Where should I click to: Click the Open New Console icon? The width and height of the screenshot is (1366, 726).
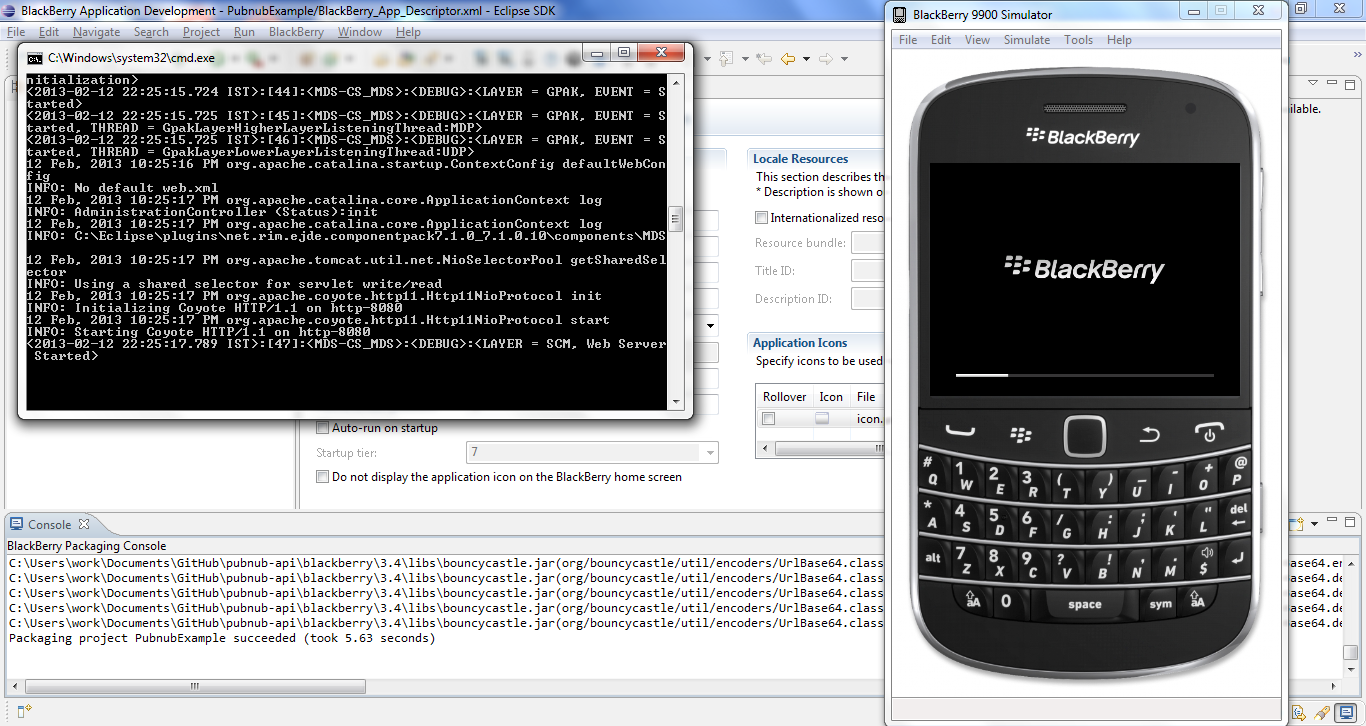1297,524
